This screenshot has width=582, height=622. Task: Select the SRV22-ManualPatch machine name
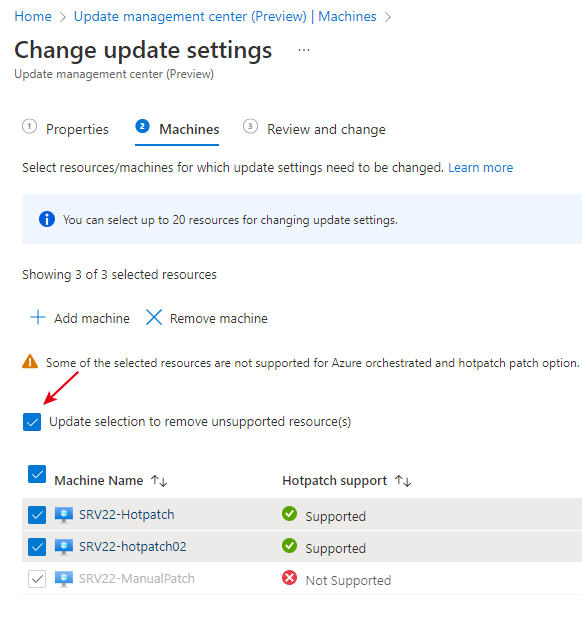(137, 579)
